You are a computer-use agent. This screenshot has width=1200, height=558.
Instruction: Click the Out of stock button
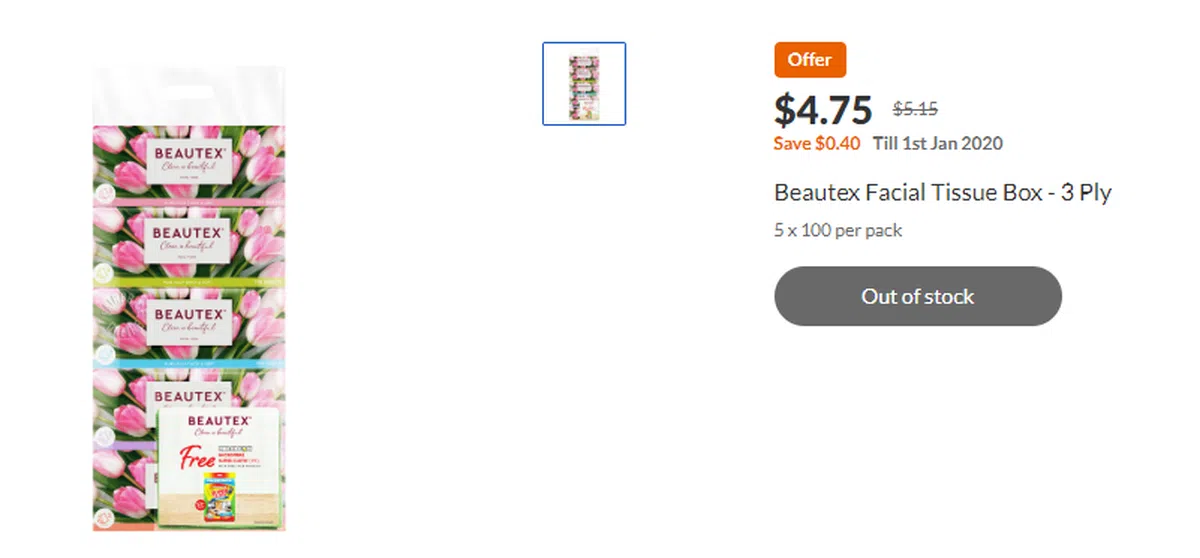click(917, 296)
